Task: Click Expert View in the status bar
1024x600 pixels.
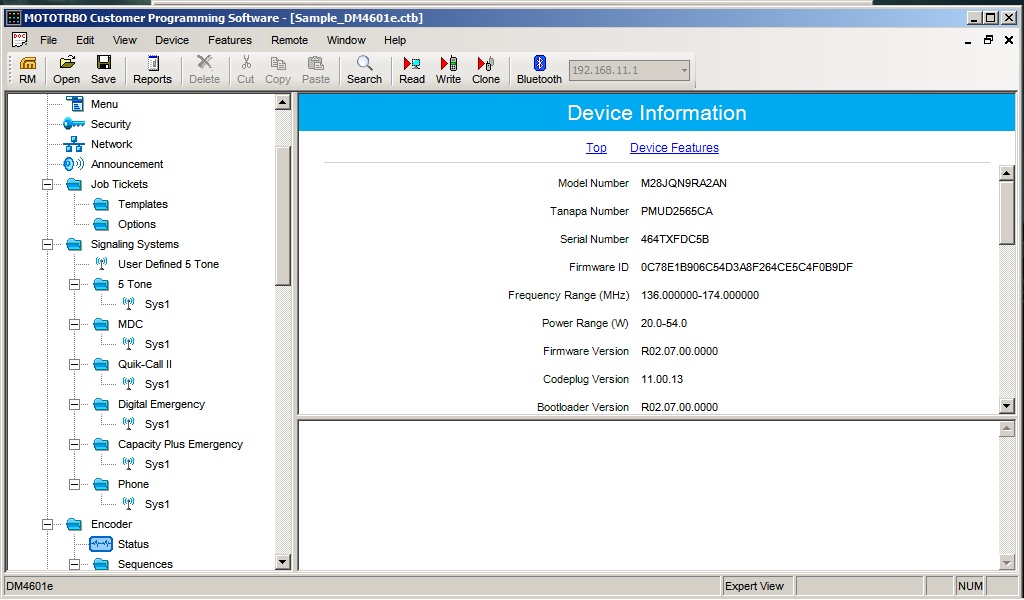Action: point(754,586)
